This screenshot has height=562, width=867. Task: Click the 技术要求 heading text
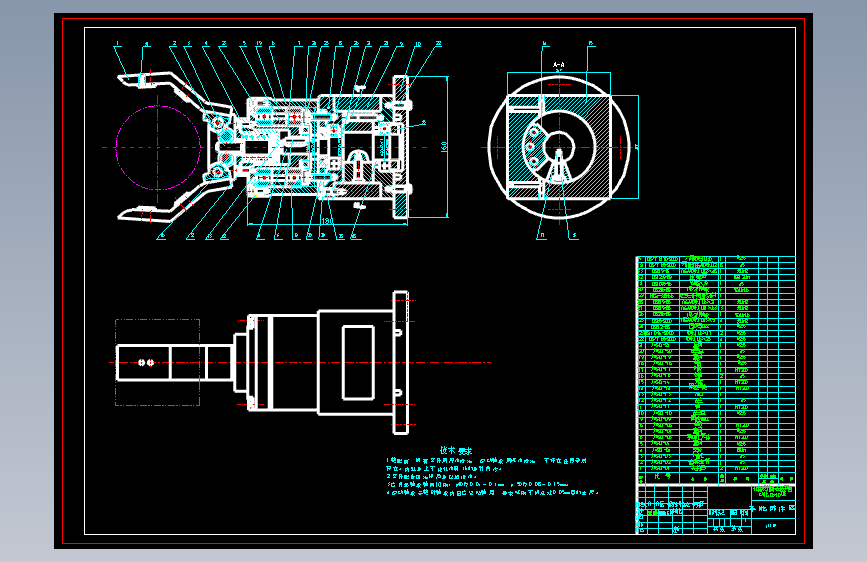pyautogui.click(x=456, y=451)
